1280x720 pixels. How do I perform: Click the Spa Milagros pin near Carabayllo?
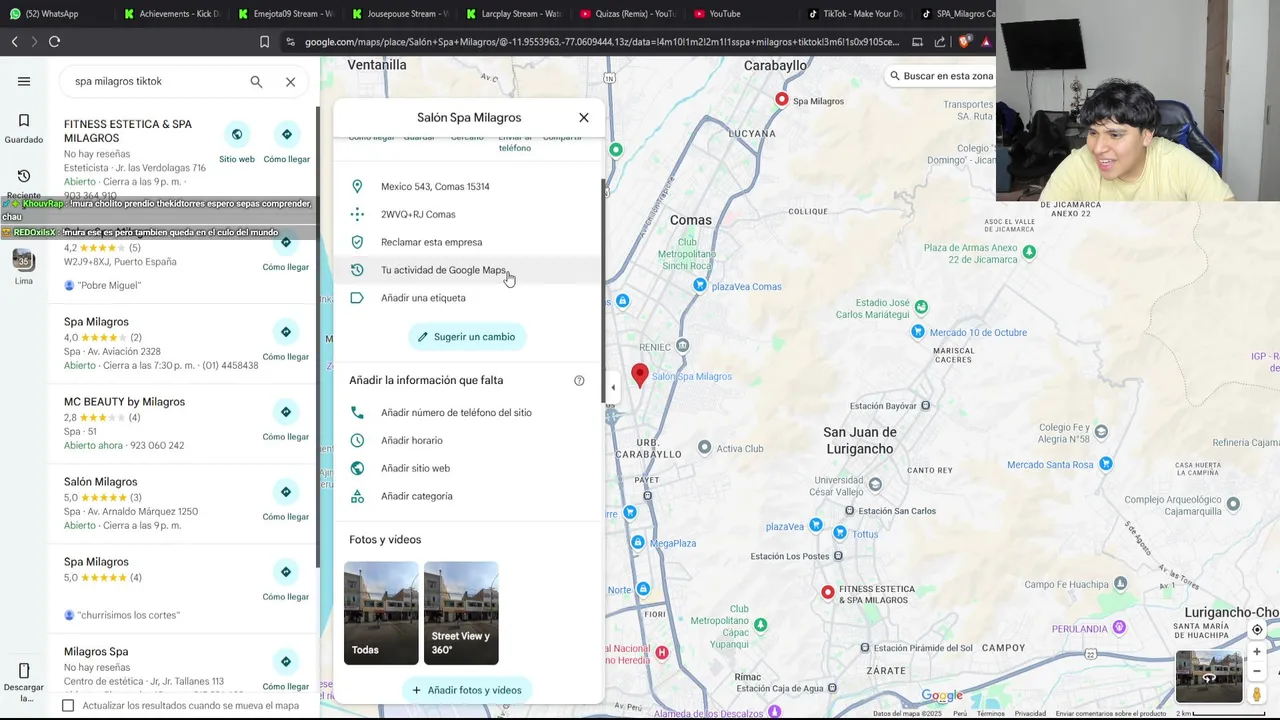pyautogui.click(x=782, y=100)
